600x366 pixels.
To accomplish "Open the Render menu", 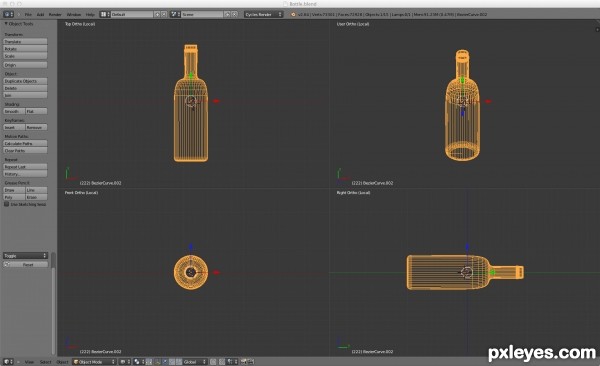I will pyautogui.click(x=55, y=14).
